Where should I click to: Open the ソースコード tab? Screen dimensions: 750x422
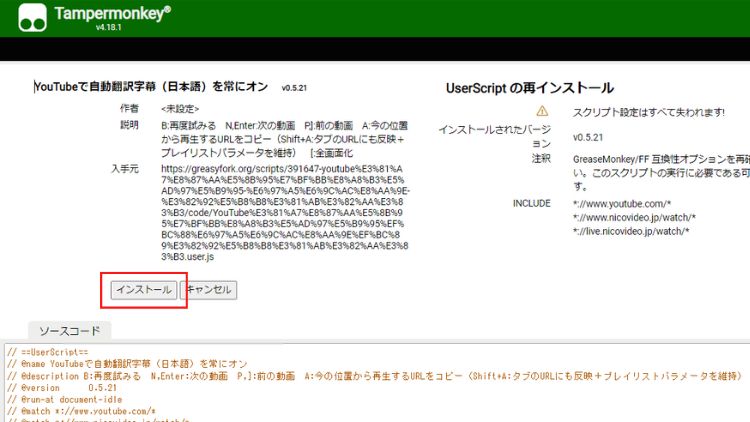[x=70, y=331]
